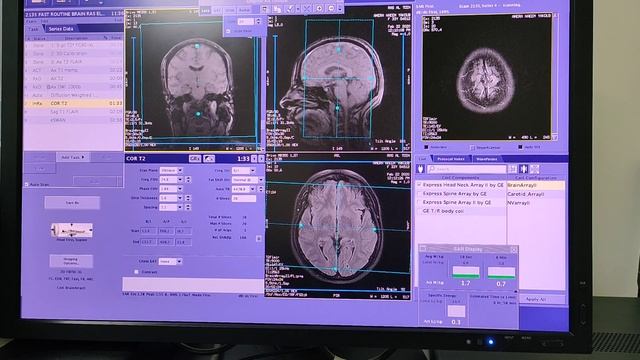This screenshot has height=360, width=640.
Task: Select NVarrayII coil configuration
Action: 536,202
